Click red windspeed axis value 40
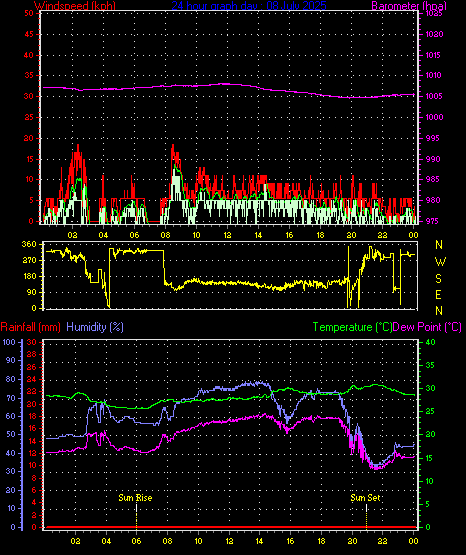The height and width of the screenshot is (555, 466). click(29, 55)
